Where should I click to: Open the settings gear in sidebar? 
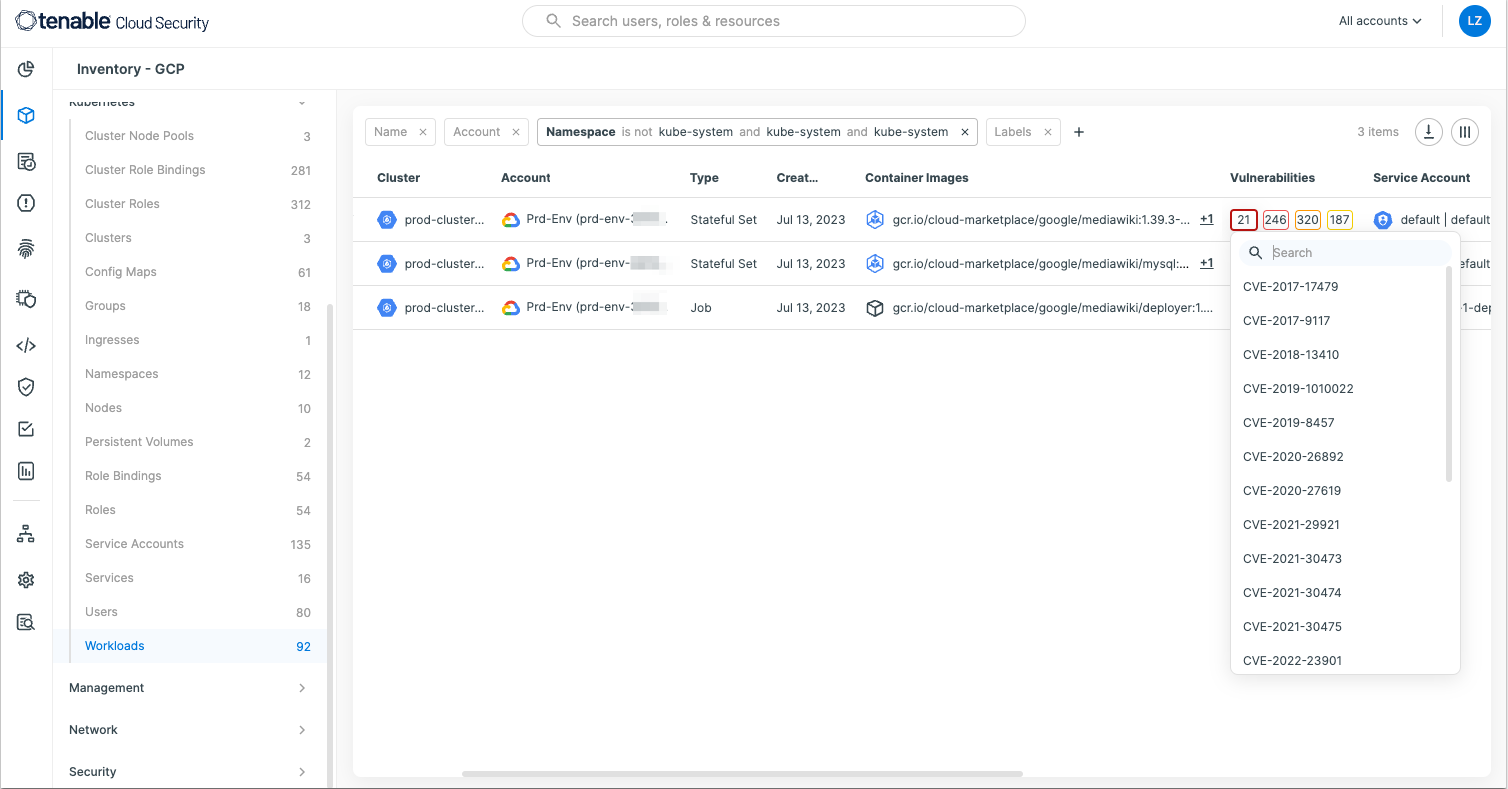pos(26,580)
